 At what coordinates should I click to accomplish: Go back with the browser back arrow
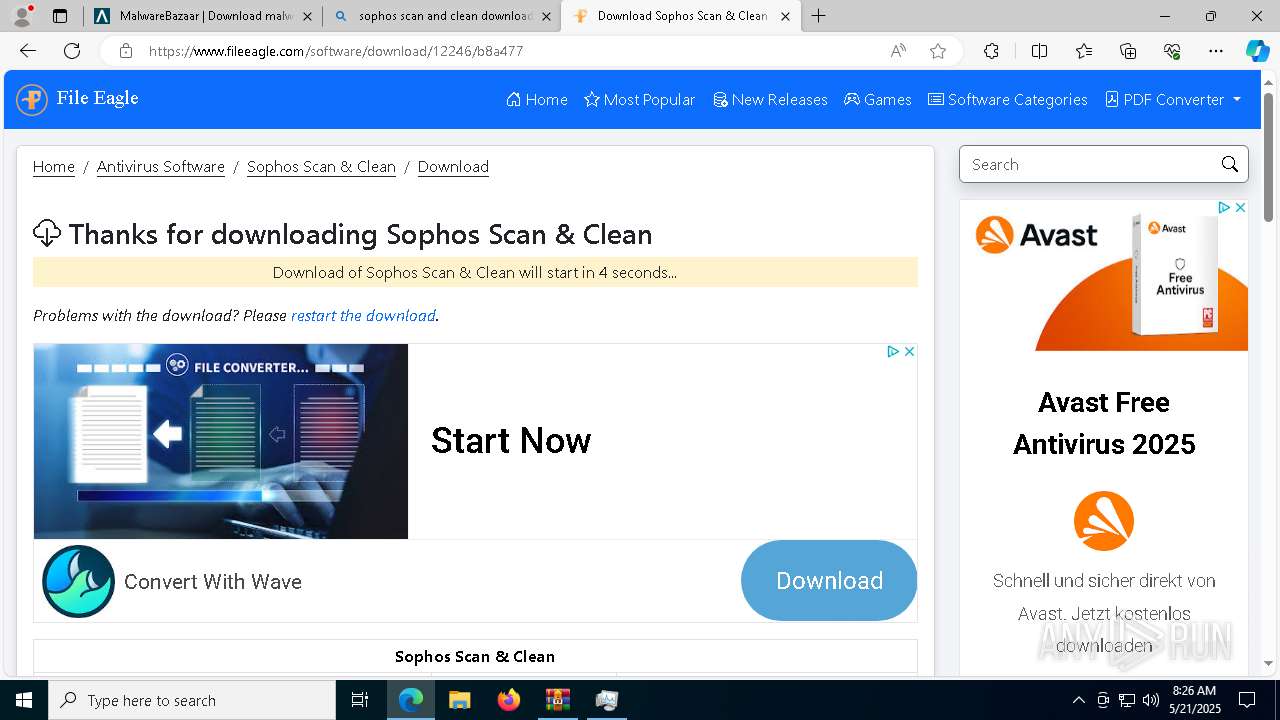(28, 51)
